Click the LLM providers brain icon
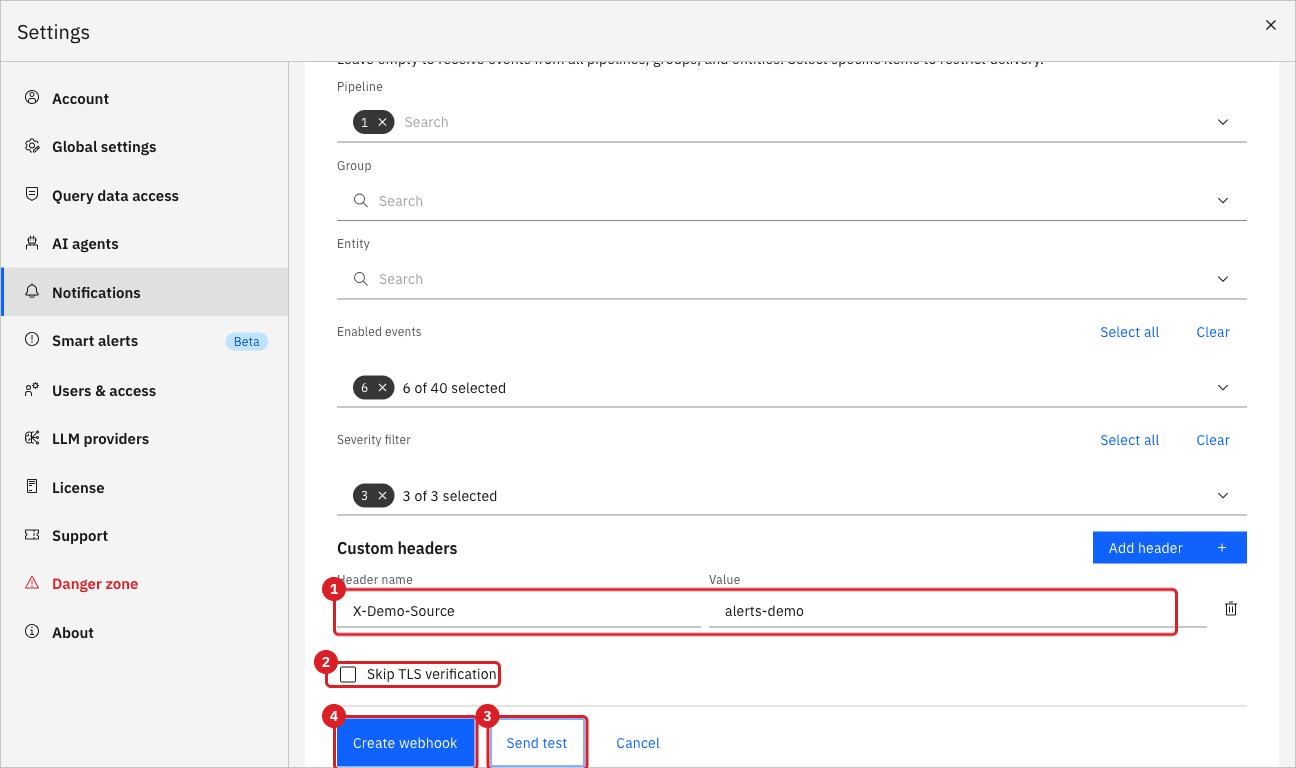 (32, 438)
